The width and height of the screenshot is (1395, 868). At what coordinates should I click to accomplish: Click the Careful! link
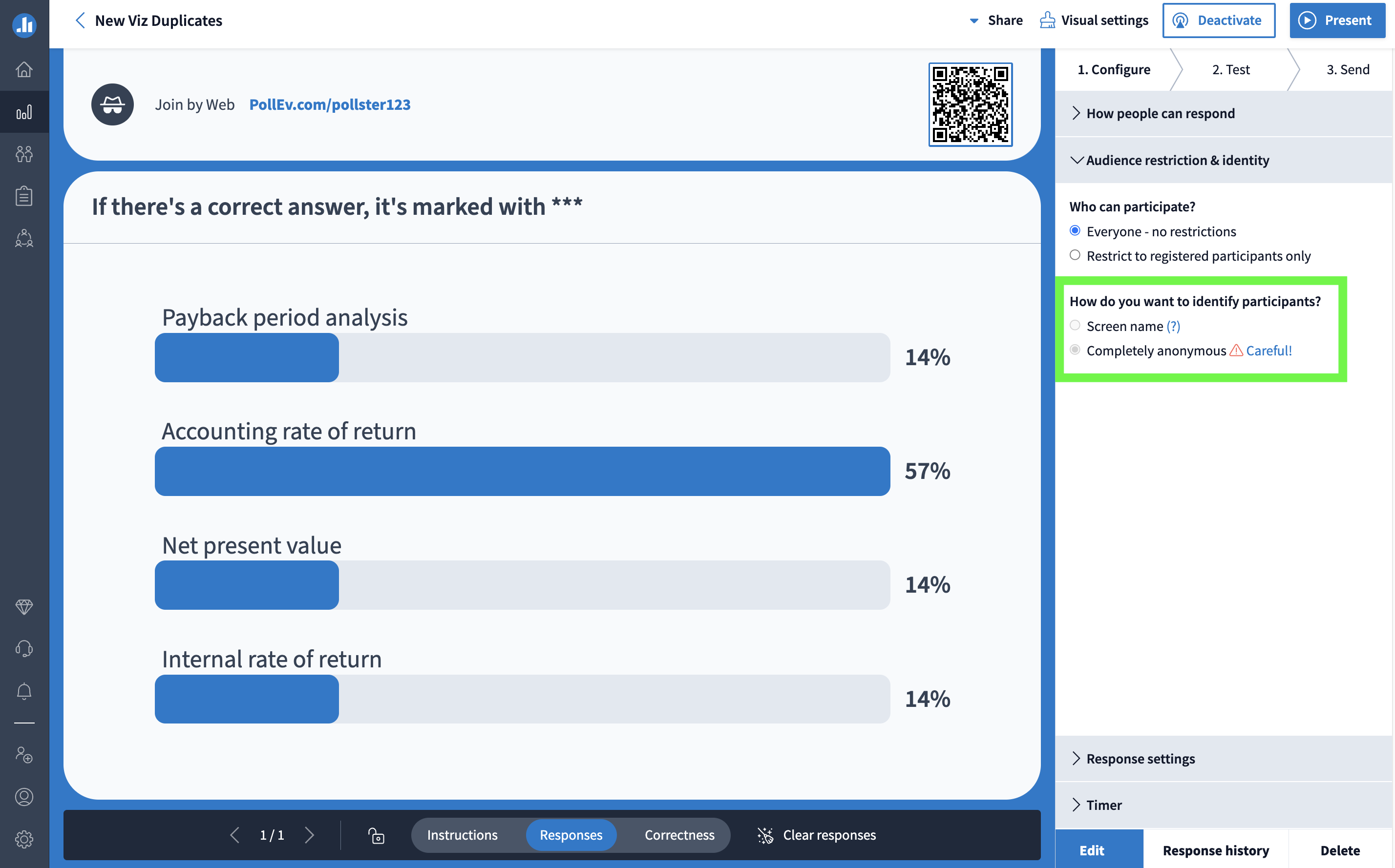point(1268,350)
